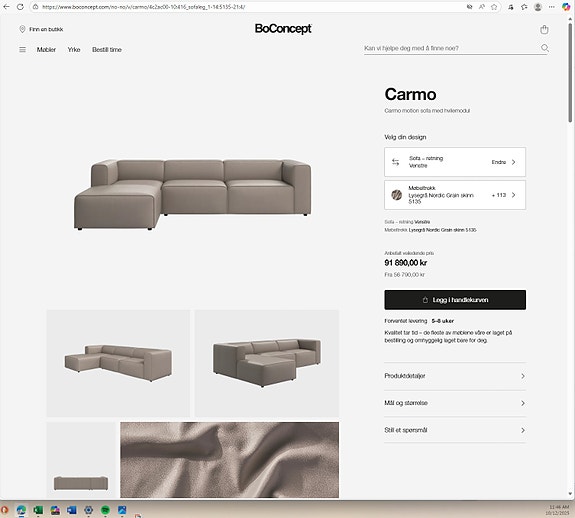Image resolution: width=575 pixels, height=518 pixels.
Task: Go back to the previous browser page
Action: click(x=6, y=7)
